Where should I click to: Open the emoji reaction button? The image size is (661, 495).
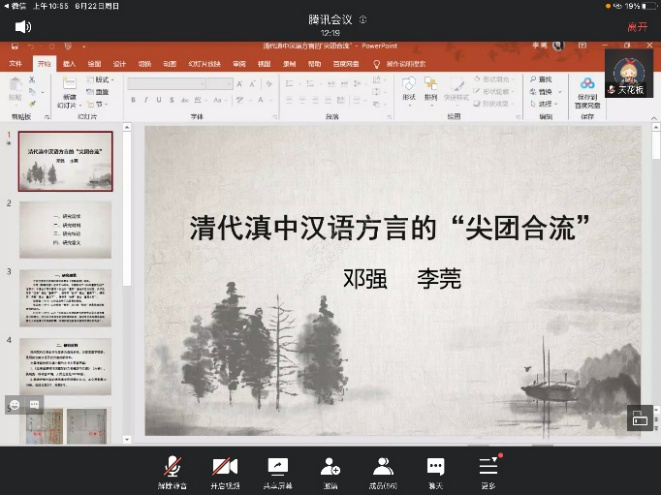[14, 405]
